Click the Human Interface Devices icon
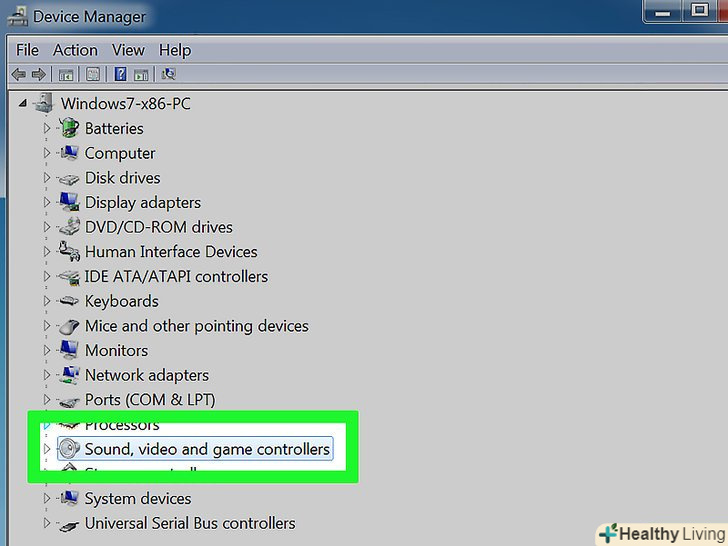The image size is (728, 546). [x=69, y=251]
